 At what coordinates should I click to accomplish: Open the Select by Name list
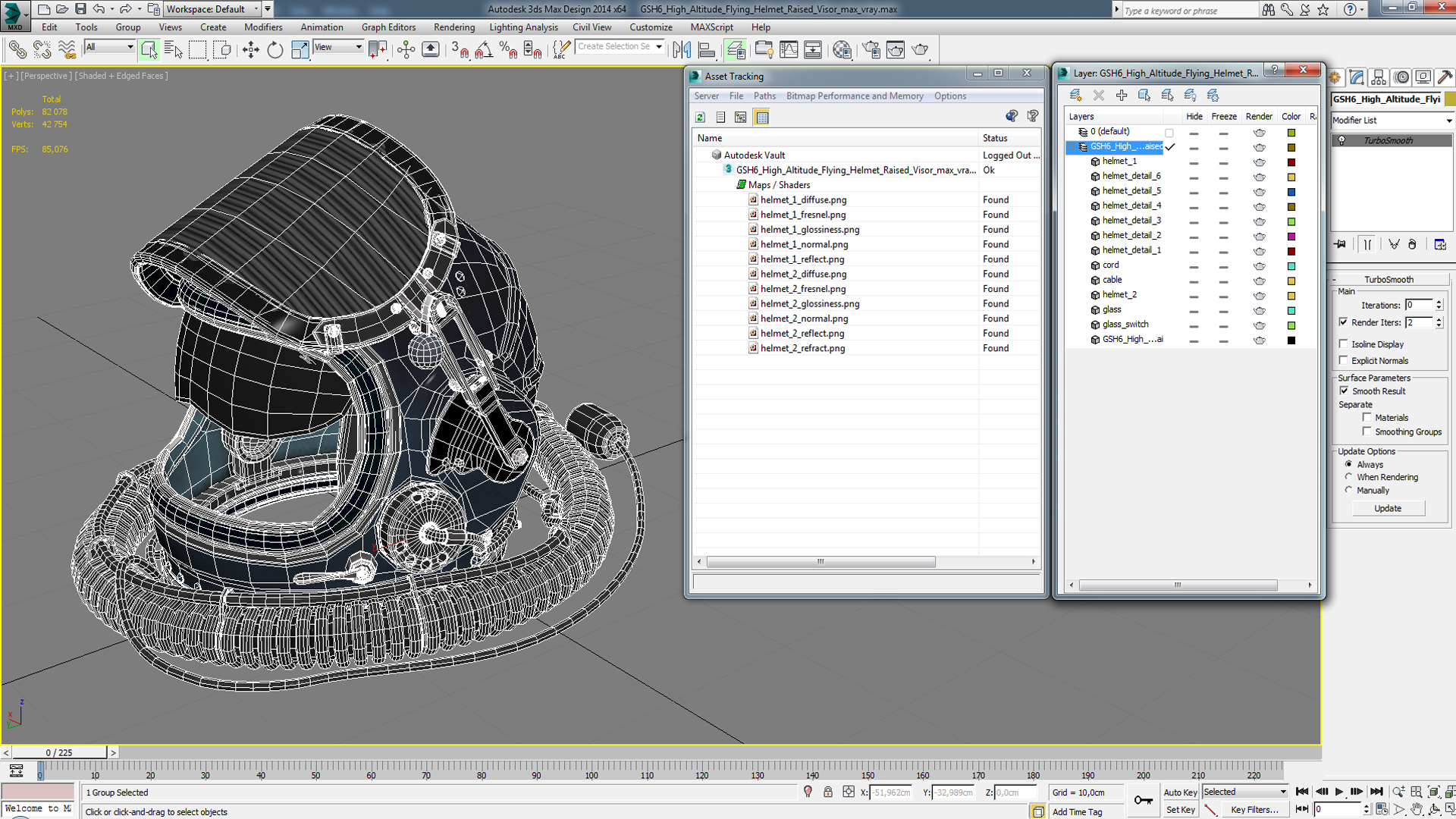pos(173,50)
